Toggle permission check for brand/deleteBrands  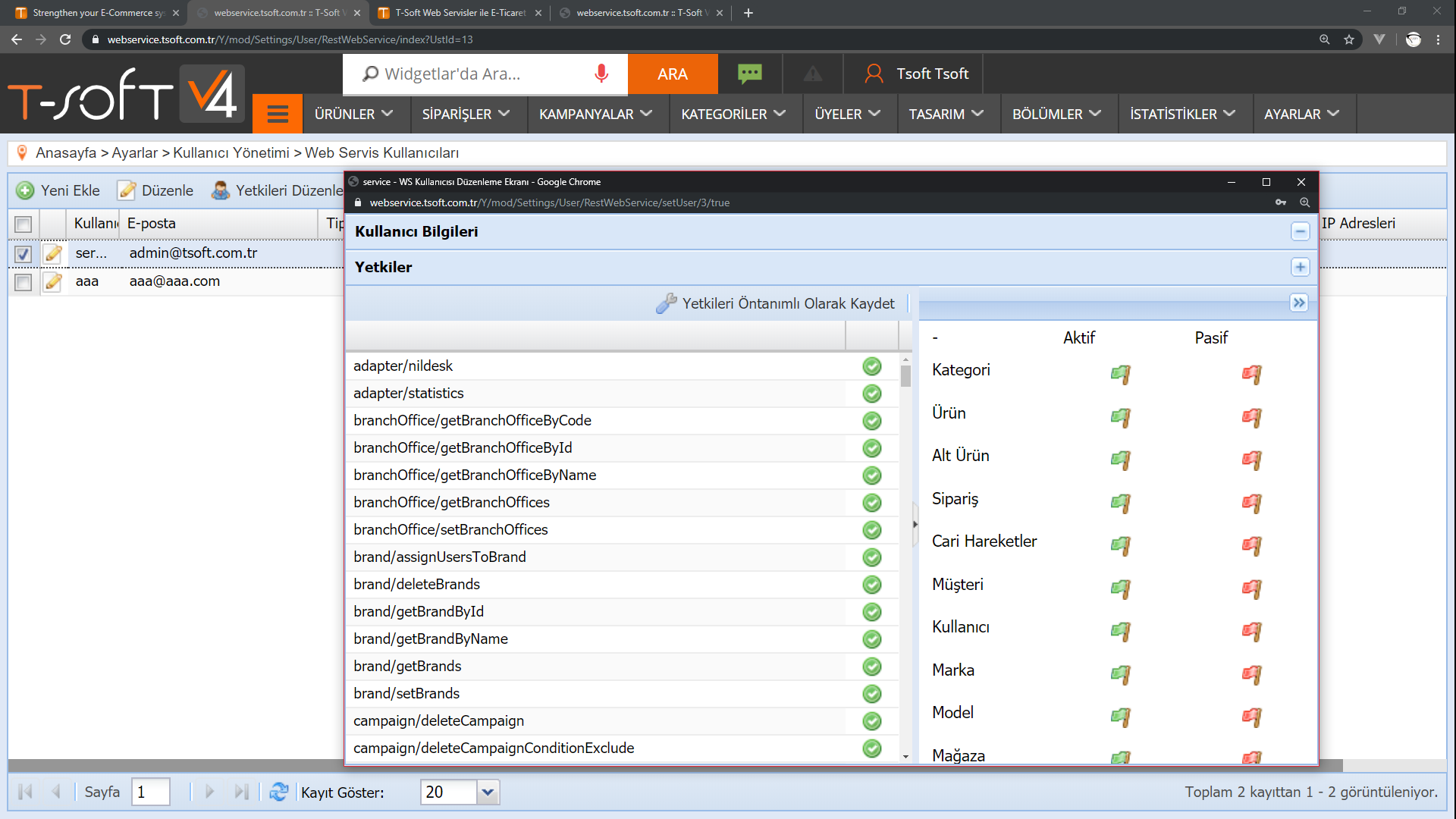coord(872,585)
